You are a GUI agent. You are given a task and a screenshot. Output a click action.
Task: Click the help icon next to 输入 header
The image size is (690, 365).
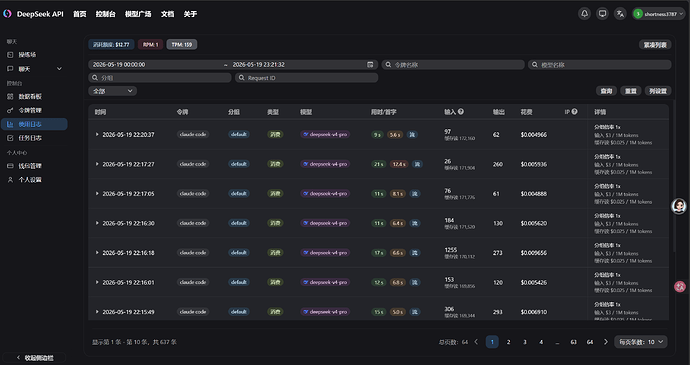coord(461,112)
